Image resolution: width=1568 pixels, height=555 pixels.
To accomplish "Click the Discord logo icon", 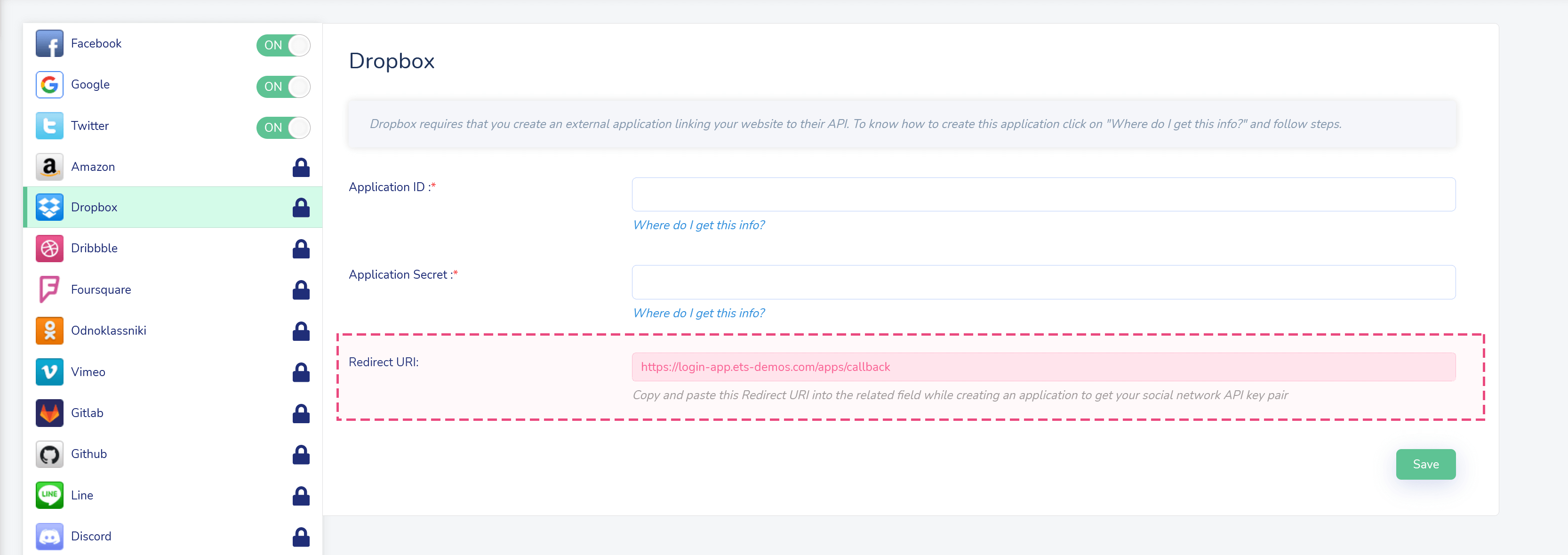I will [x=49, y=536].
